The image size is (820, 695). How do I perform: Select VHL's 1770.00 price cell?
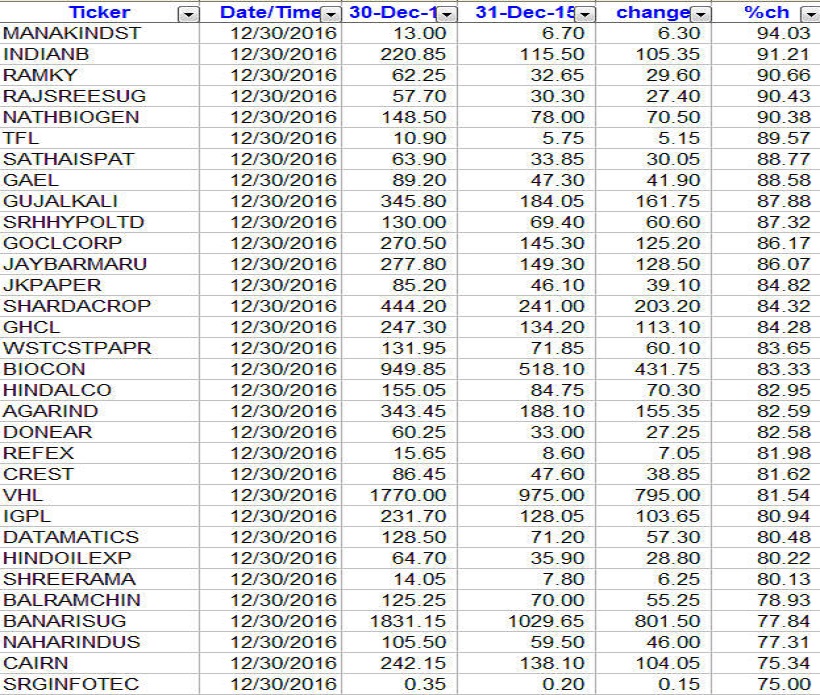[400, 495]
